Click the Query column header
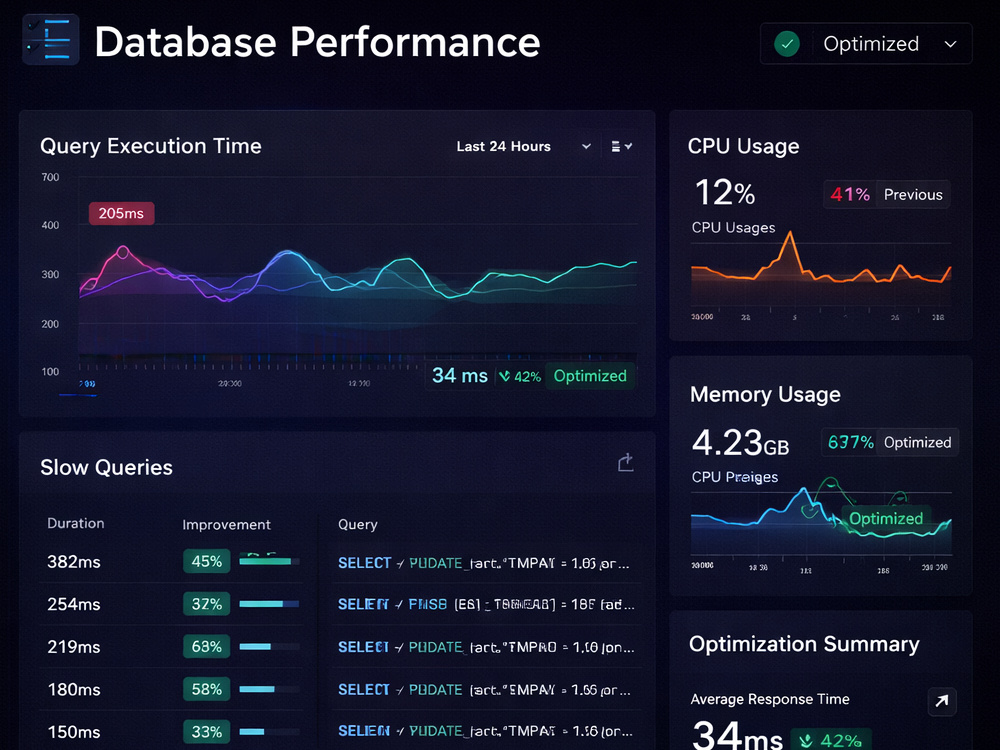The width and height of the screenshot is (1000, 750). (357, 524)
